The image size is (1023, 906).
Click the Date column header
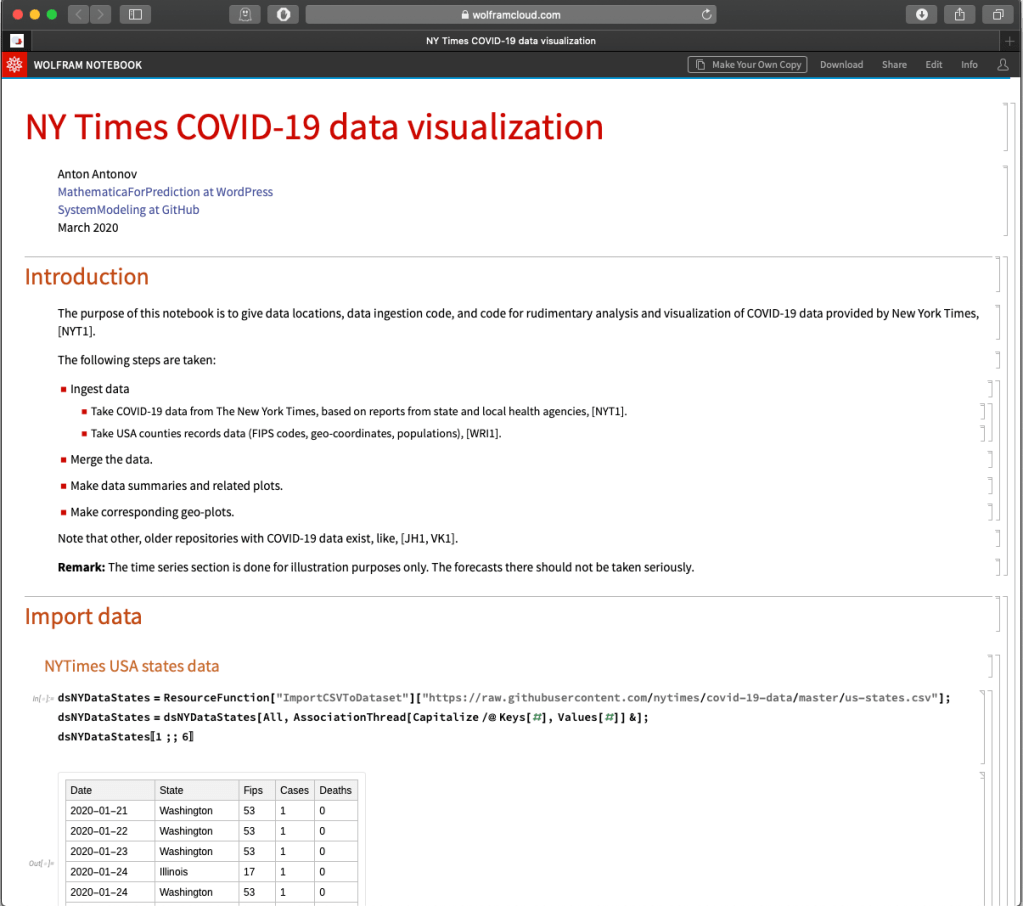click(x=110, y=790)
